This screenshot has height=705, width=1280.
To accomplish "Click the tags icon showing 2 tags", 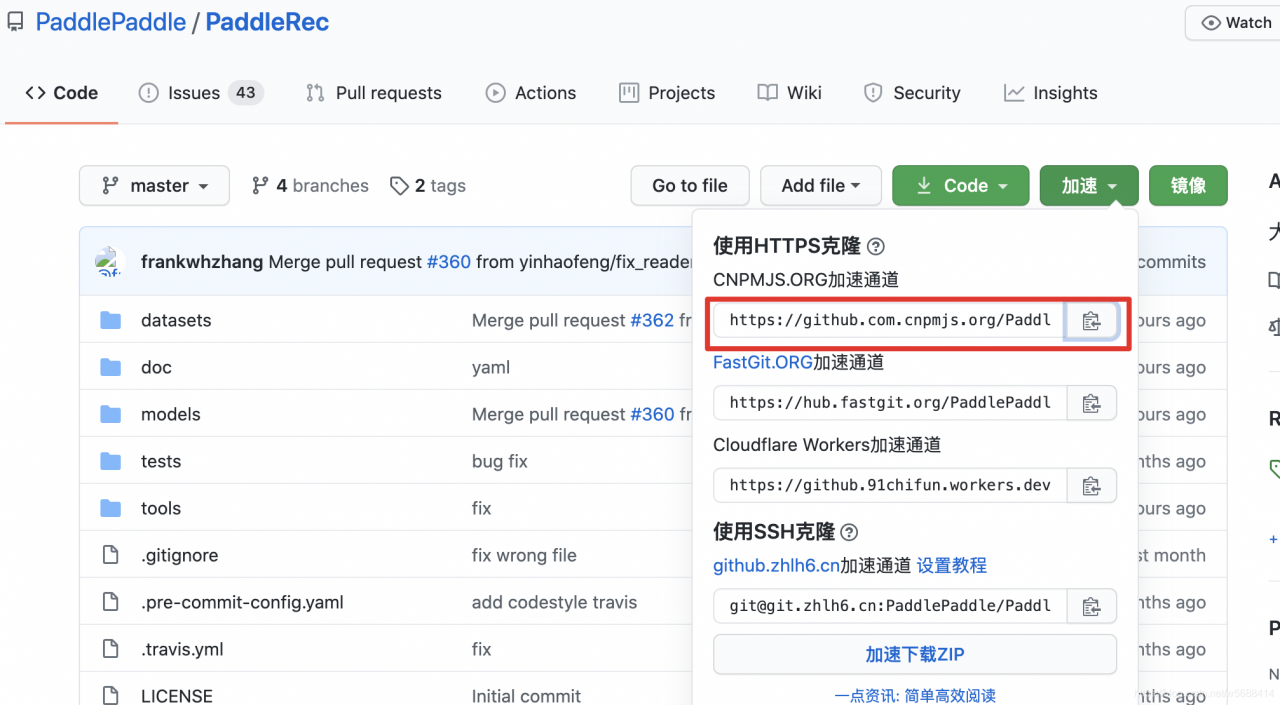I will (400, 186).
